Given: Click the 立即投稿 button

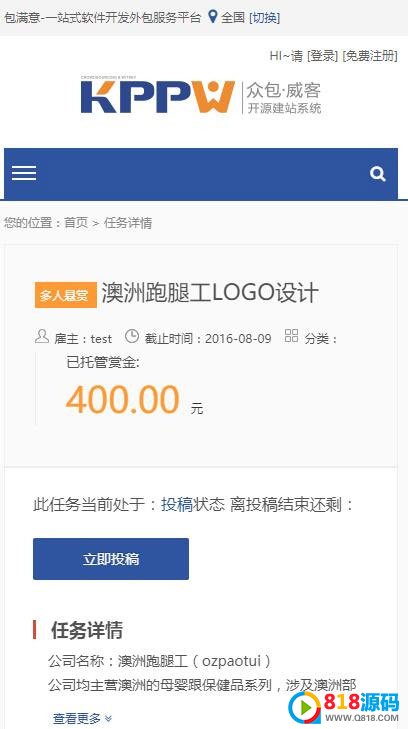Looking at the screenshot, I should pyautogui.click(x=111, y=559).
